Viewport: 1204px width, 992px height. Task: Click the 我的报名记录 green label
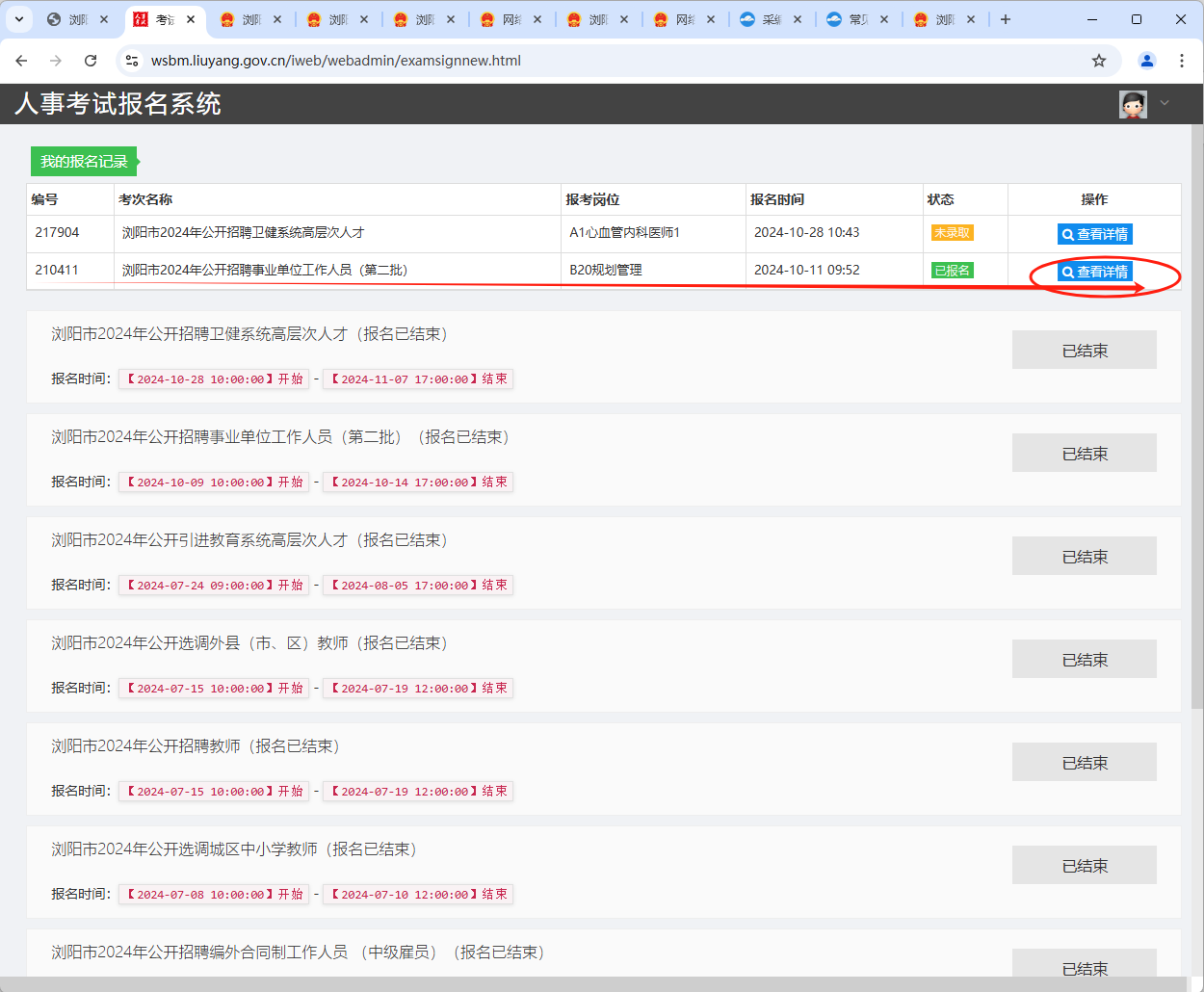point(84,162)
